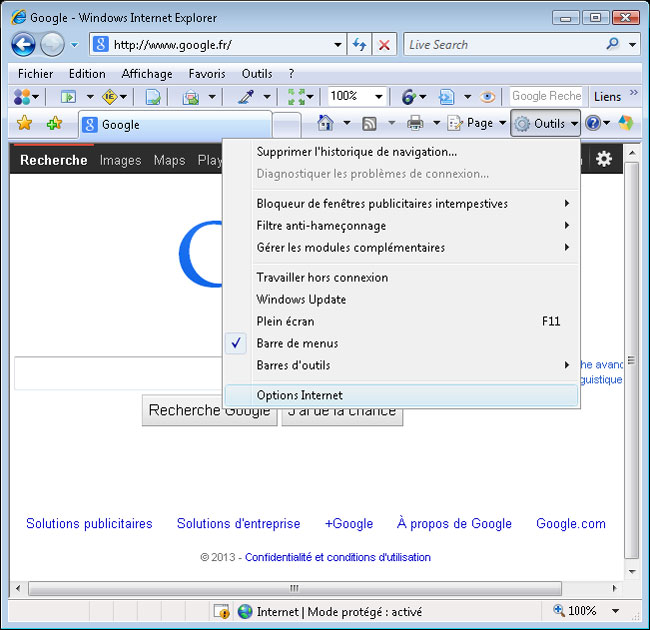This screenshot has width=650, height=630.
Task: Open the Edition menu
Action: click(87, 74)
